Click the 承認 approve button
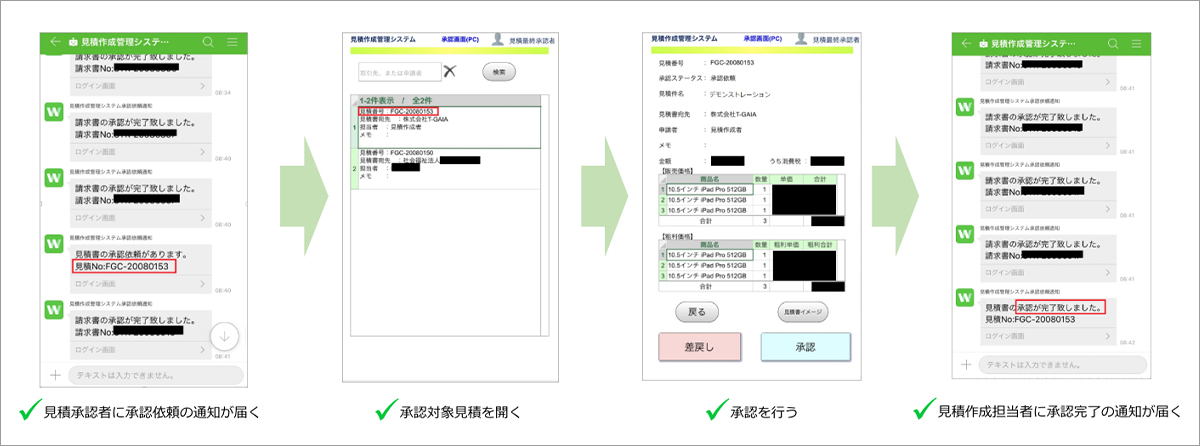 click(x=805, y=347)
